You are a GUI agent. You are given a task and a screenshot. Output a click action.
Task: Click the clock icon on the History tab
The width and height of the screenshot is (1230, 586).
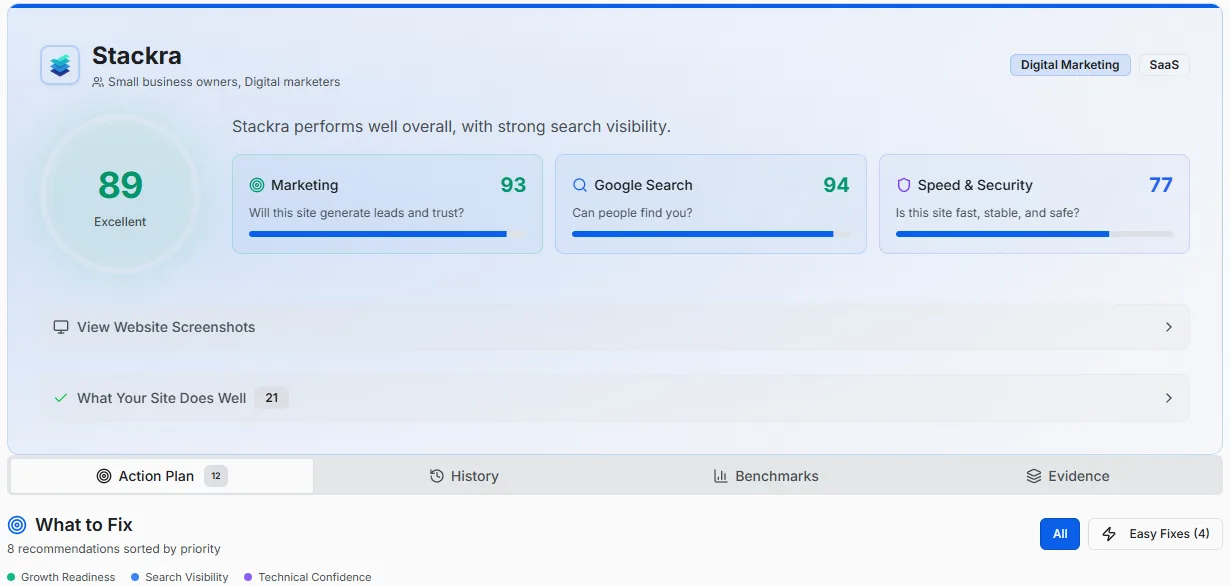click(x=436, y=475)
